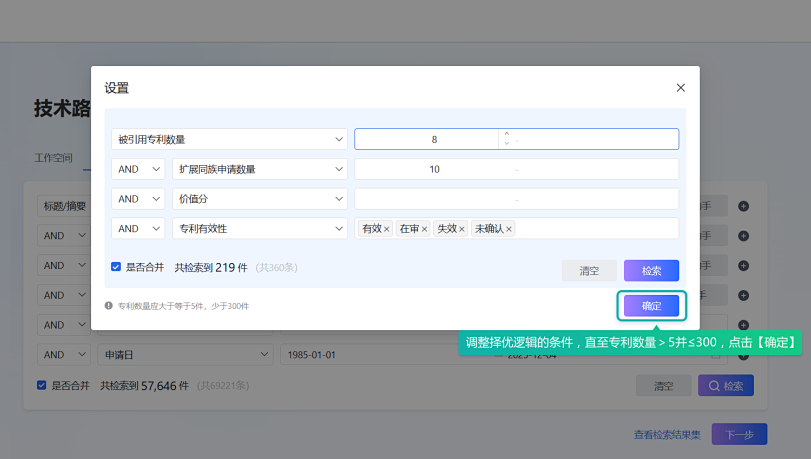The width and height of the screenshot is (811, 459).
Task: Go to the next step with 下一步
Action: point(739,434)
